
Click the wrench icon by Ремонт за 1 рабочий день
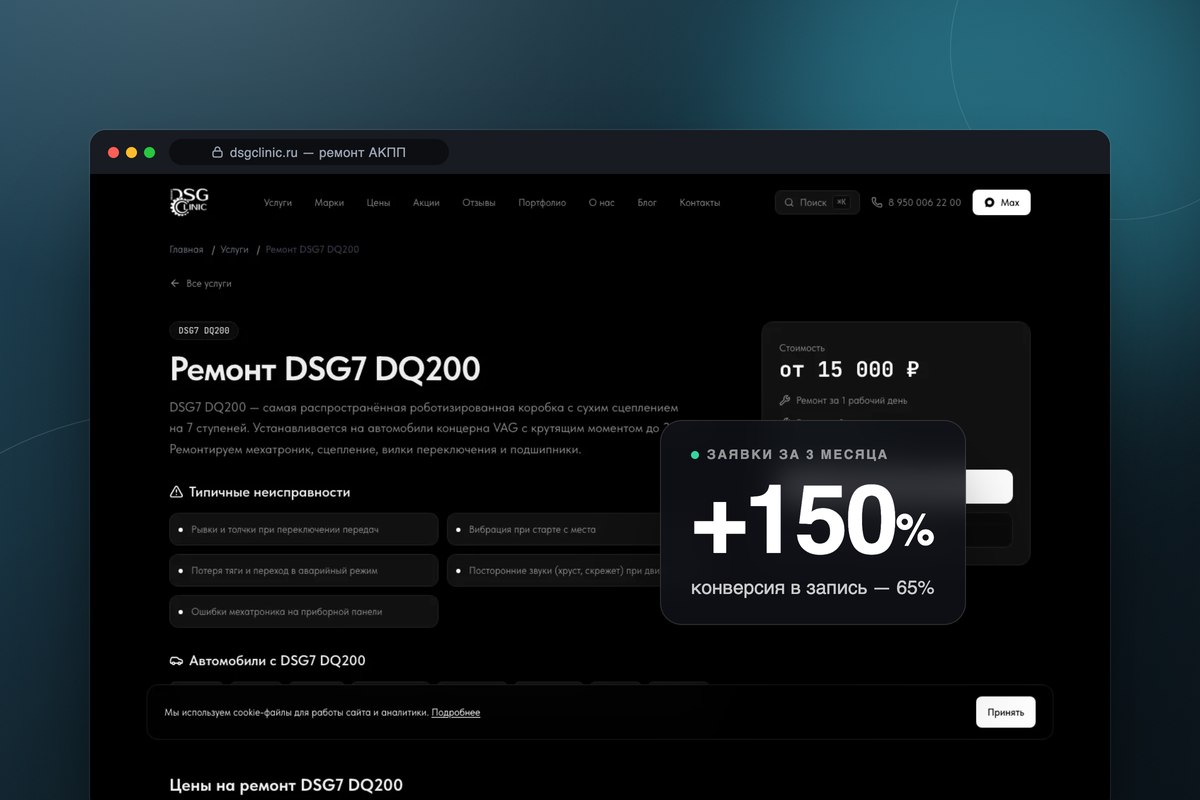pos(784,400)
